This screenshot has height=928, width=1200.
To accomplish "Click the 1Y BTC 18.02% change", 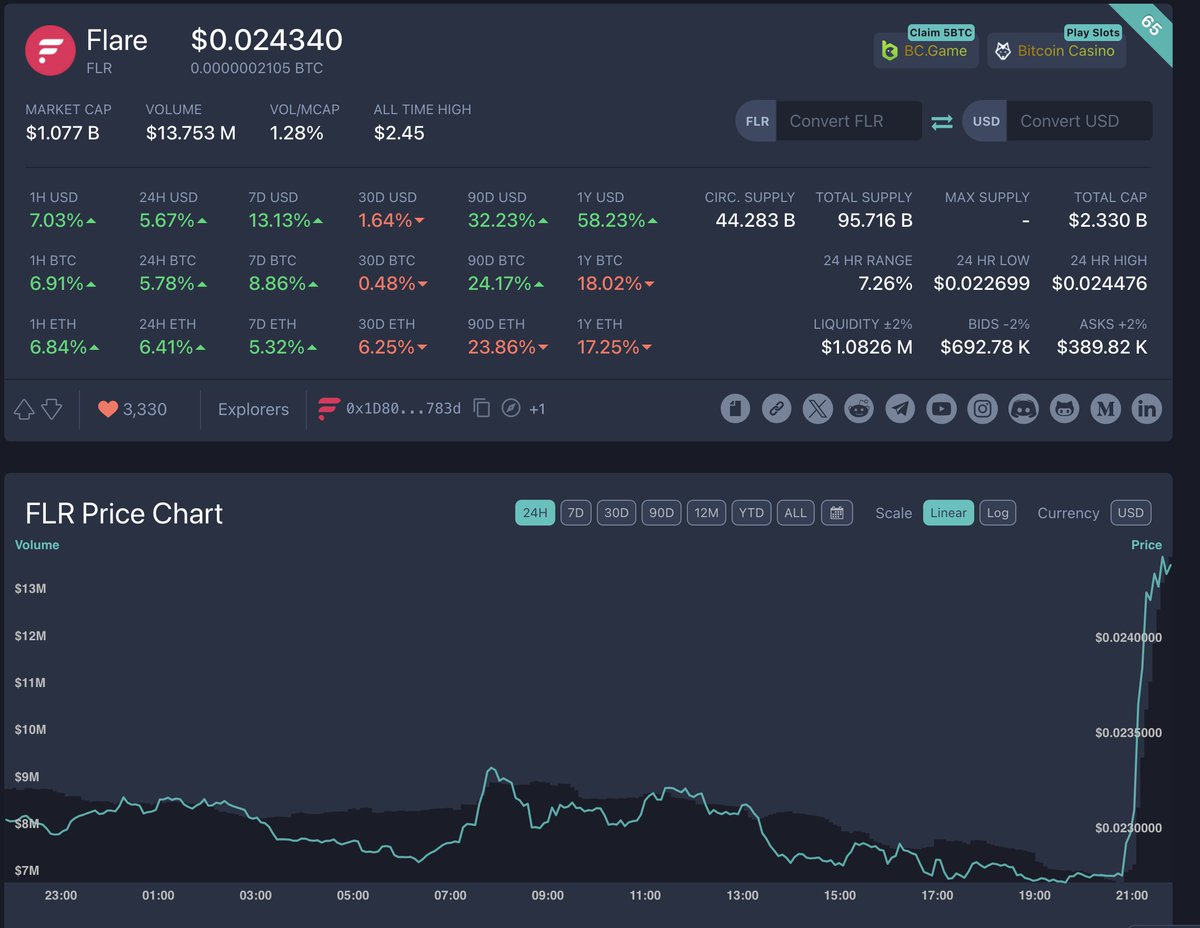I will (x=615, y=283).
